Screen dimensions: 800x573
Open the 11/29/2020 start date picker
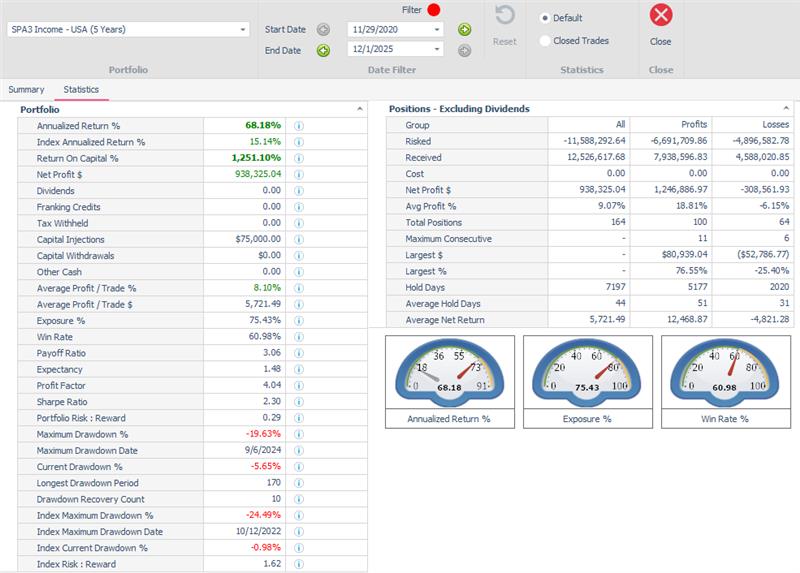click(437, 30)
